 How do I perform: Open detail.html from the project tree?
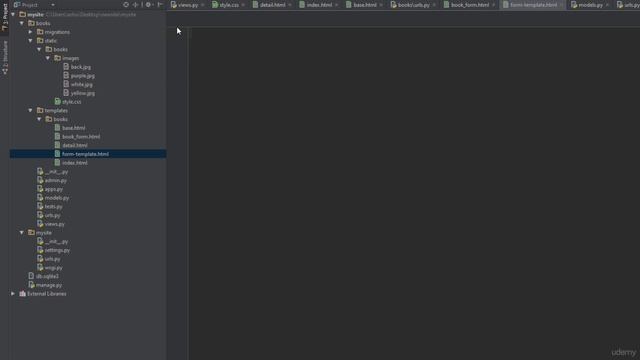[x=75, y=145]
